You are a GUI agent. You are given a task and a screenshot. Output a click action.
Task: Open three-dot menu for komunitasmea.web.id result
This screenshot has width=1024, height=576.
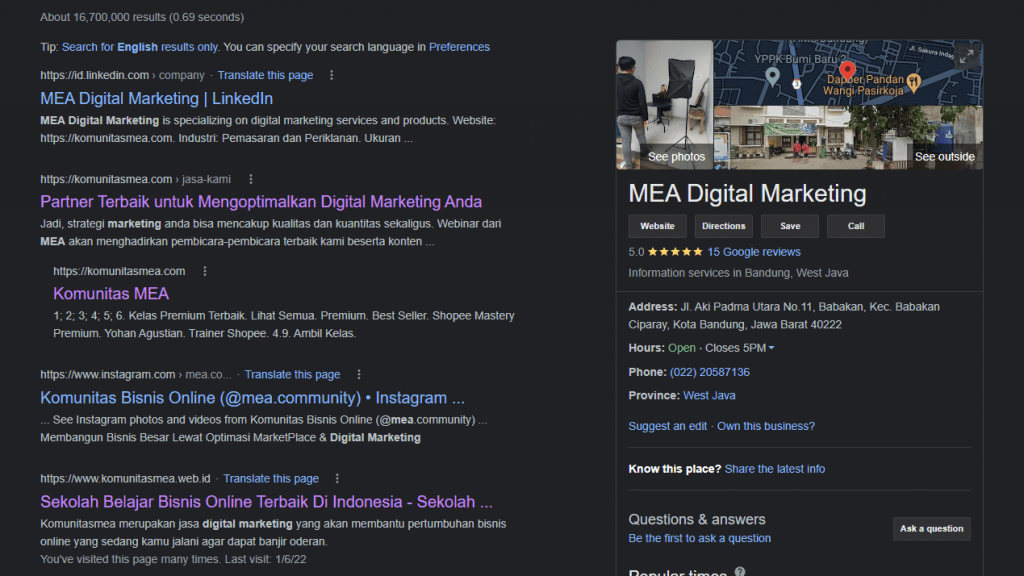[337, 479]
